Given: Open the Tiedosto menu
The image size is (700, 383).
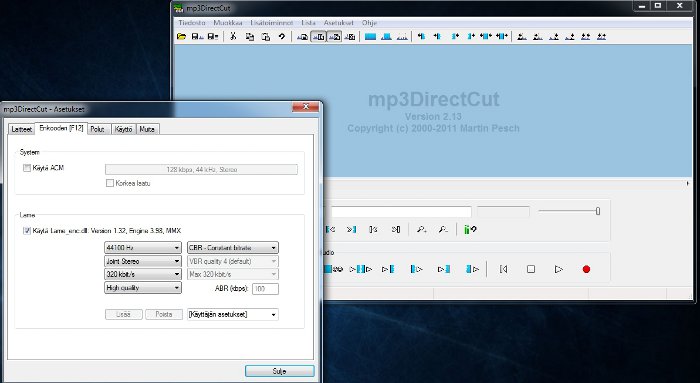Looking at the screenshot, I should click(x=192, y=23).
